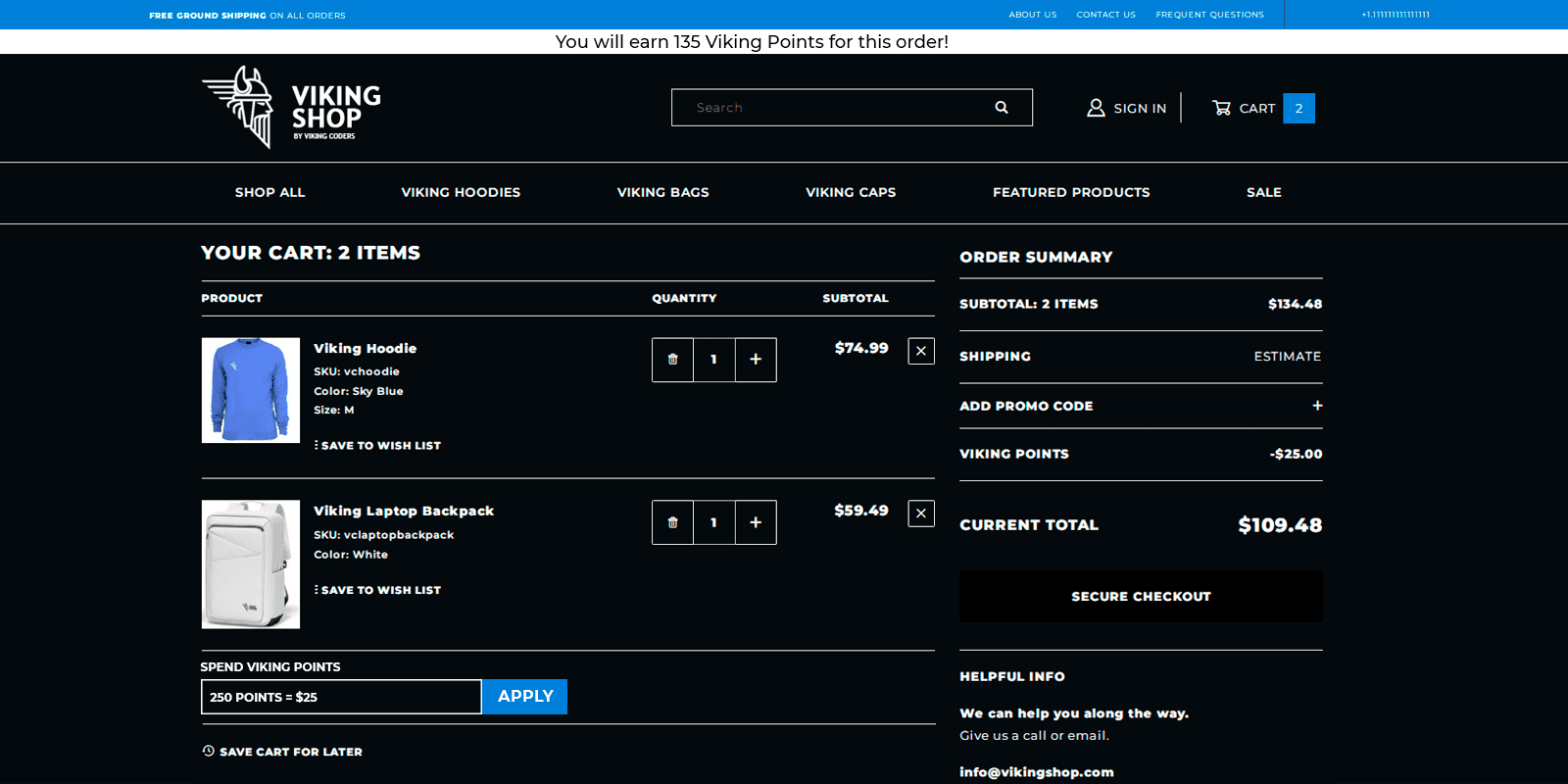This screenshot has height=784, width=1568.
Task: Save Viking Hoodie to wish list
Action: pos(377,446)
